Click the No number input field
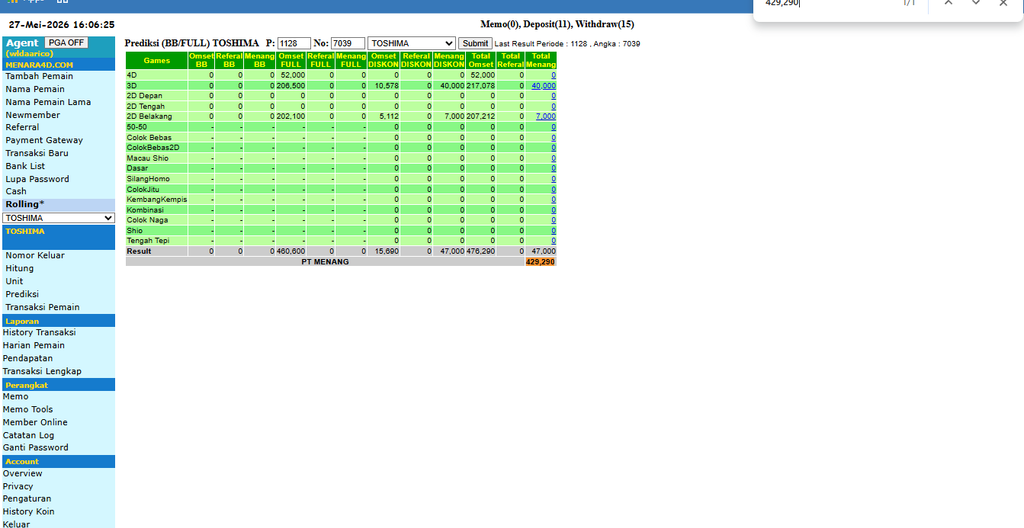The width and height of the screenshot is (1024, 528). tap(347, 43)
